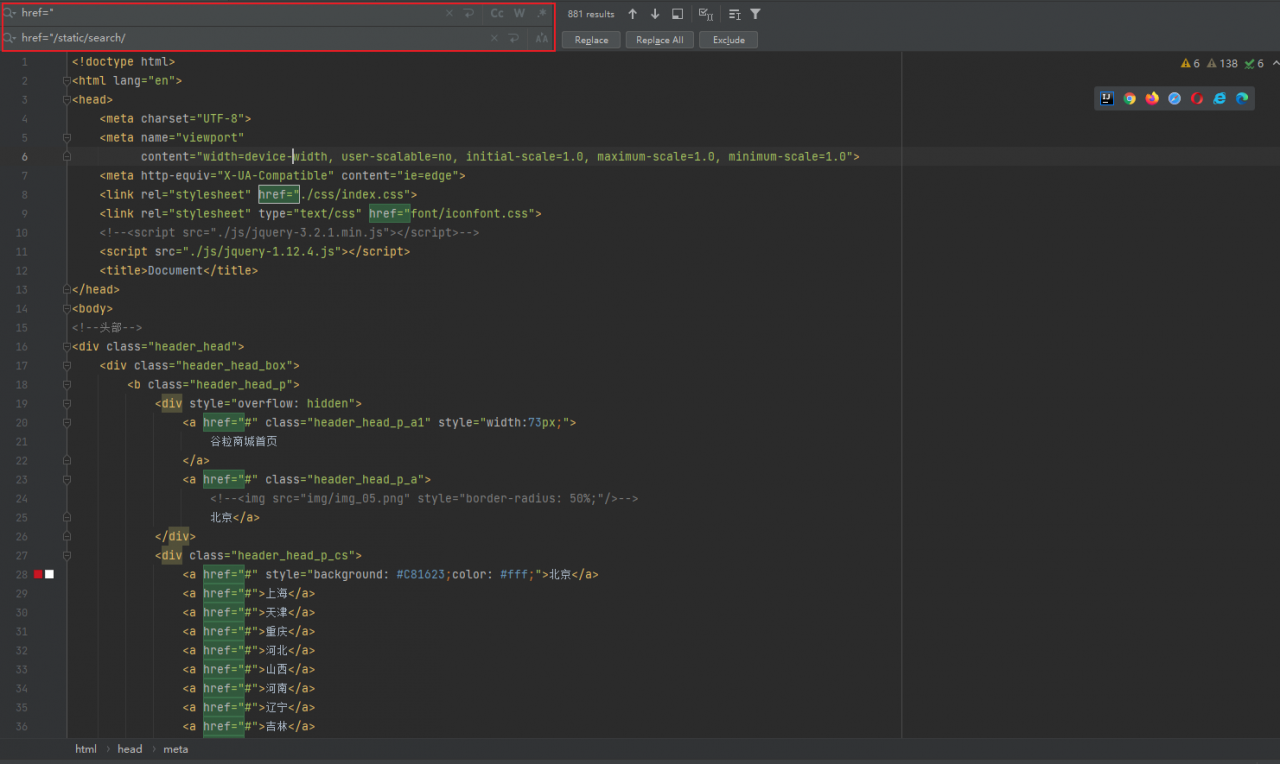Open search history dropdown in find field
Screen dimensions: 1280x764
(x=10, y=14)
